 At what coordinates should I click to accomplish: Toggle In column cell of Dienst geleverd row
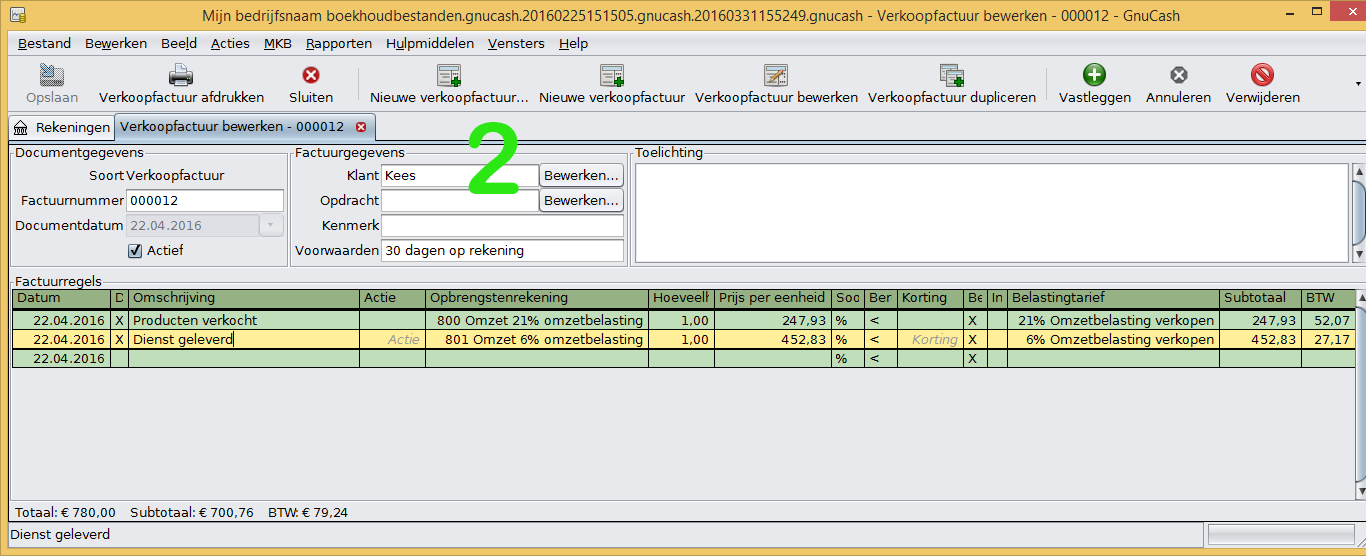pyautogui.click(x=997, y=339)
